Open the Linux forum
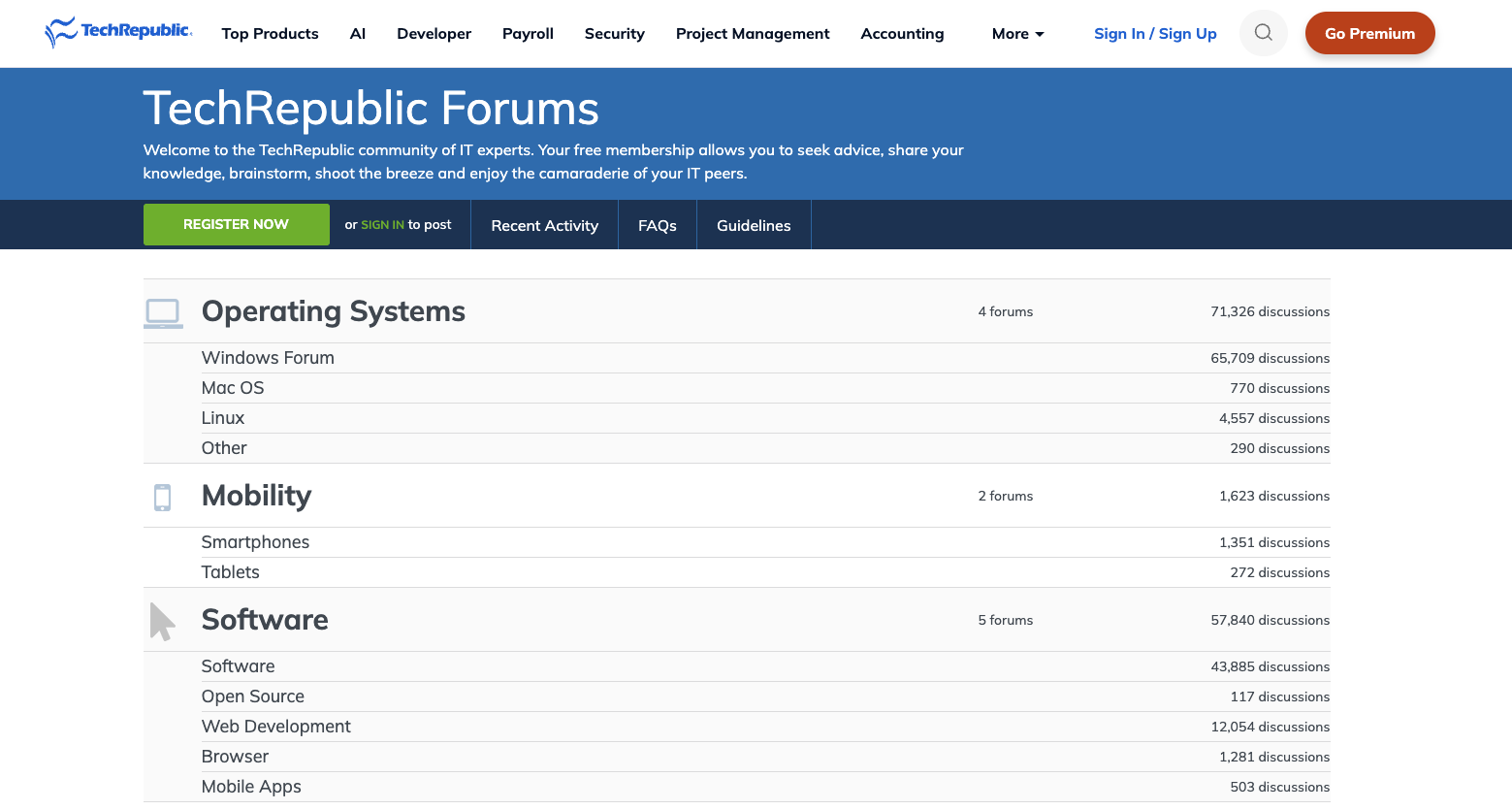The width and height of the screenshot is (1512, 810). point(223,418)
